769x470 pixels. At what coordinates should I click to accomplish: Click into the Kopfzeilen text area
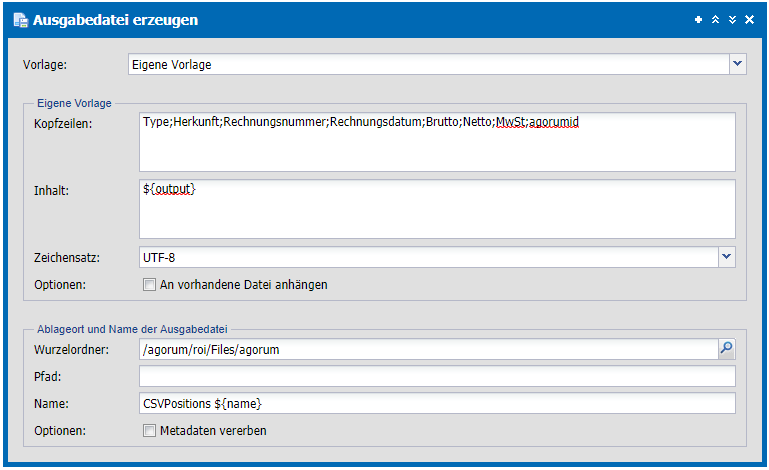[x=437, y=142]
